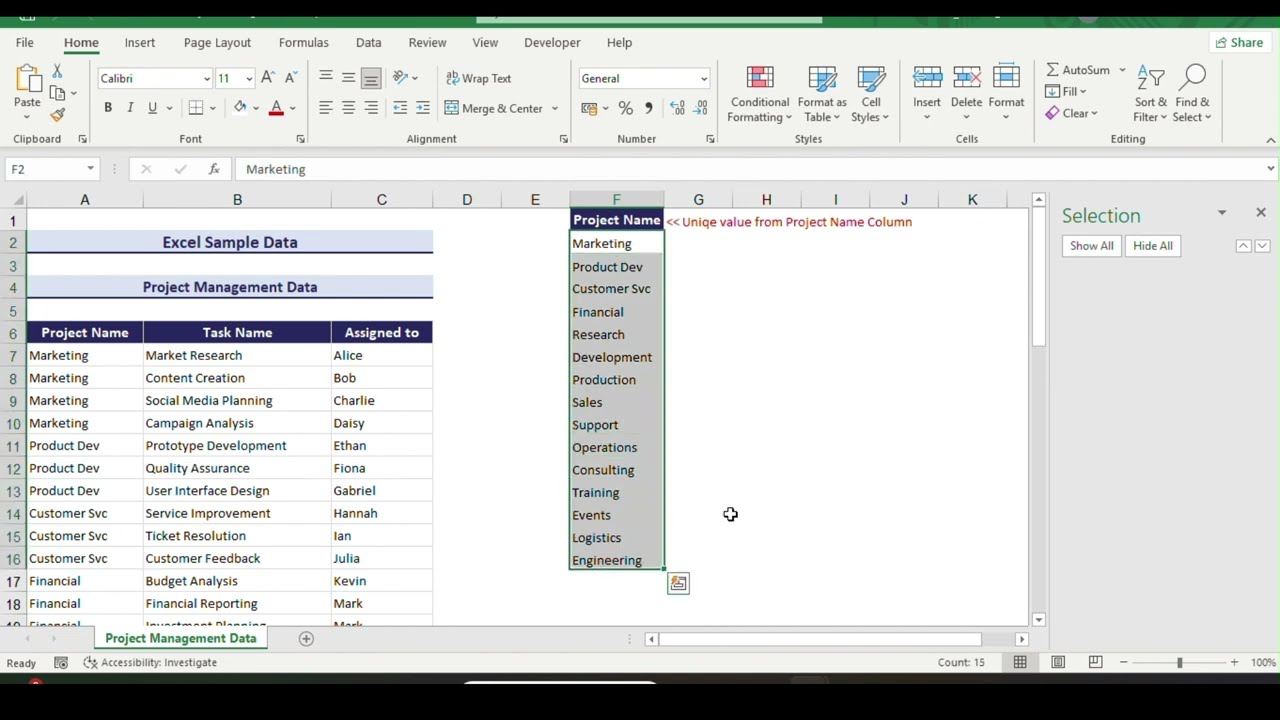Center cell text horizontally

(348, 108)
